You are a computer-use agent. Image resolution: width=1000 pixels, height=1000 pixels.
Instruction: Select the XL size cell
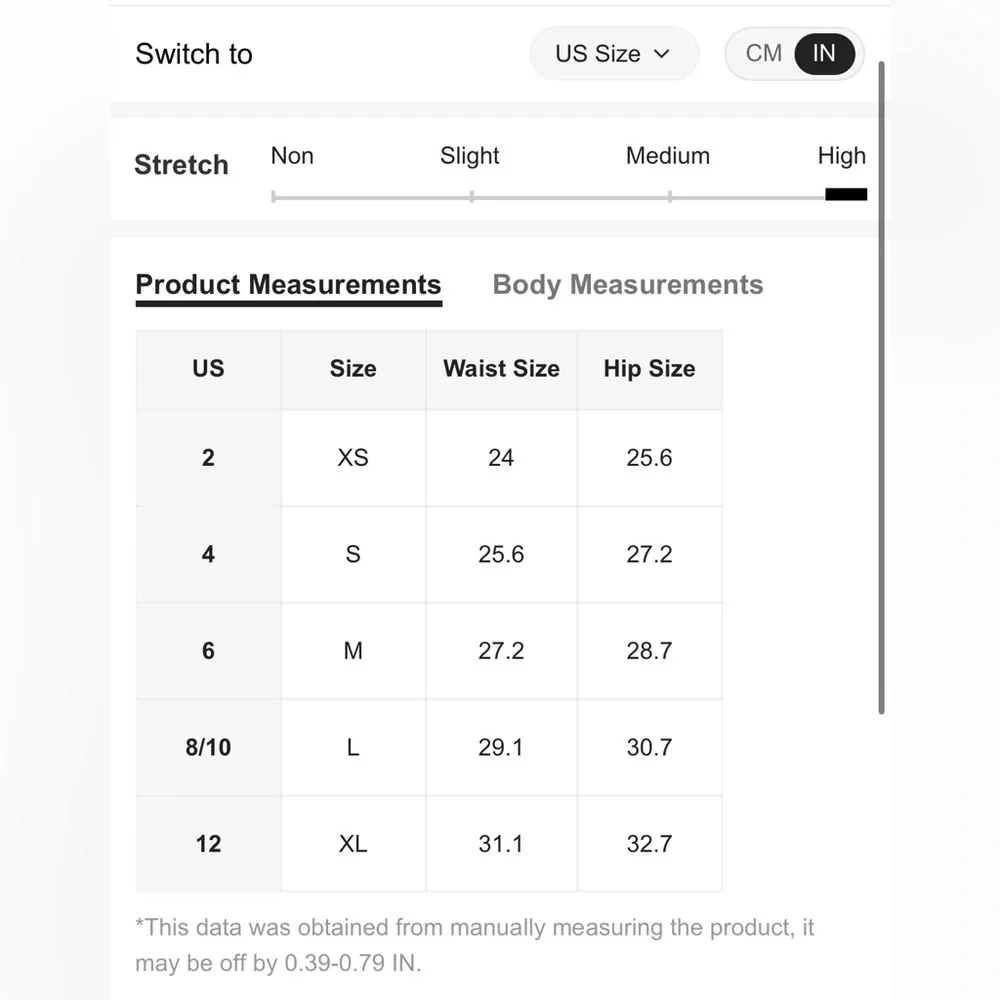pos(353,844)
